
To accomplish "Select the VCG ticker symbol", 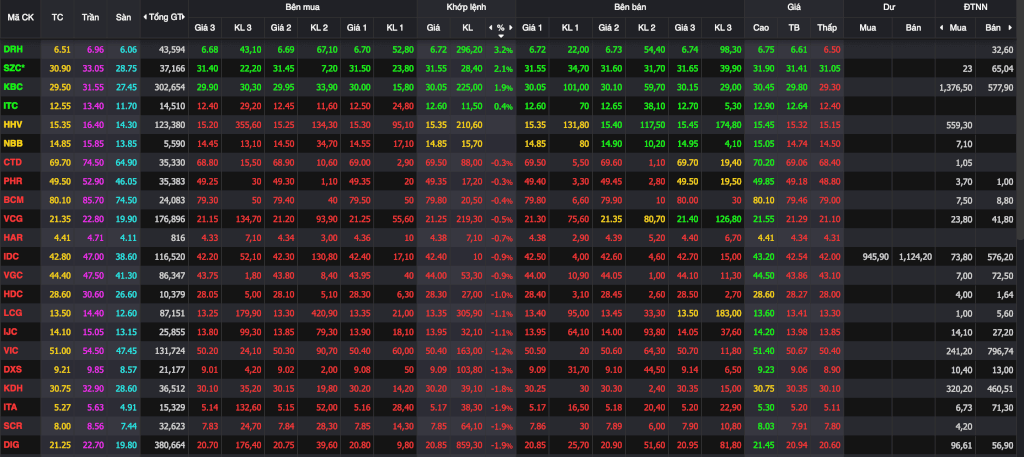I will (x=12, y=219).
